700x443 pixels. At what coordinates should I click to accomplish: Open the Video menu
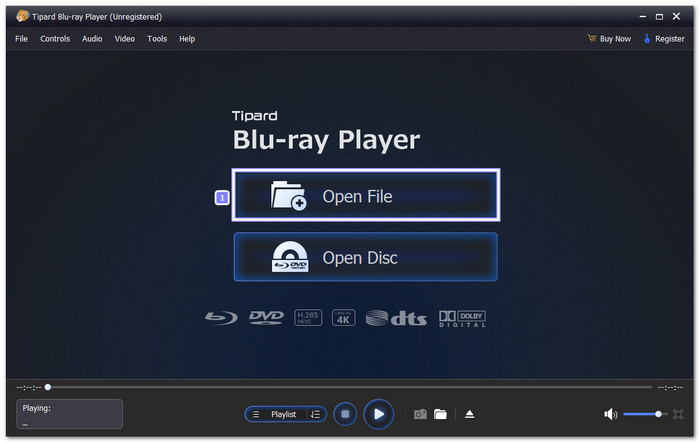point(125,39)
